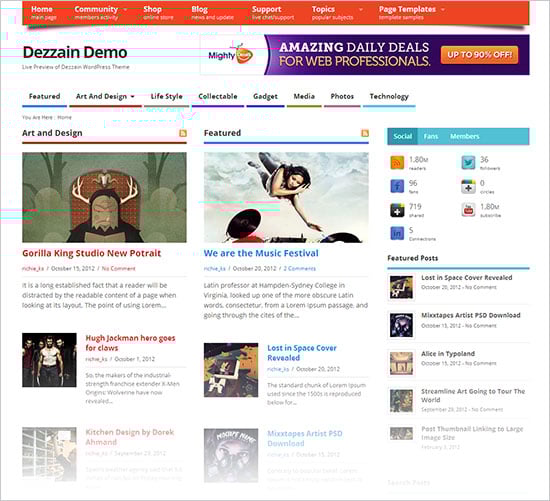Viewport: 550px width, 501px height.
Task: Switch to the Fans sidebar tab
Action: click(431, 136)
